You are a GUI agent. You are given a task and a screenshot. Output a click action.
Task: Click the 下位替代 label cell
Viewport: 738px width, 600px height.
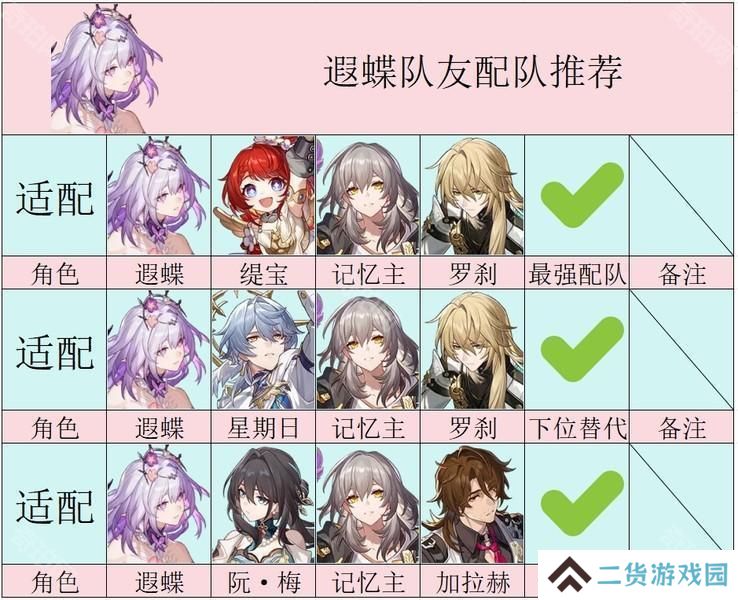pos(577,427)
